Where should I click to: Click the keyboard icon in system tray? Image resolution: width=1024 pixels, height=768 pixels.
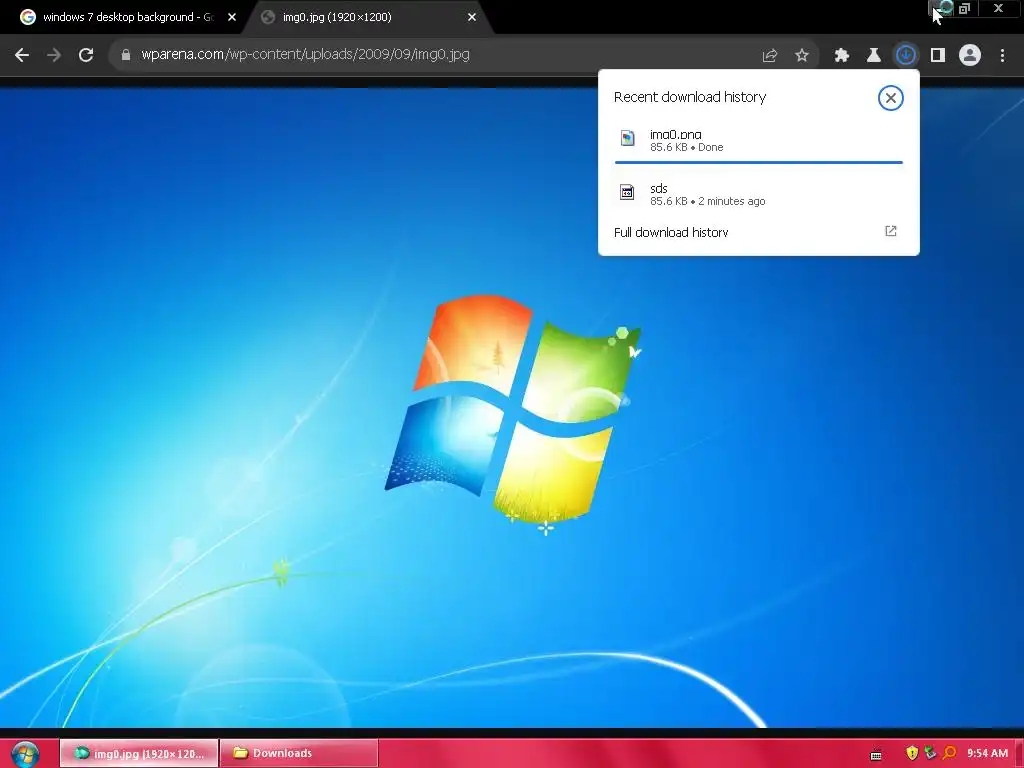pyautogui.click(x=876, y=755)
